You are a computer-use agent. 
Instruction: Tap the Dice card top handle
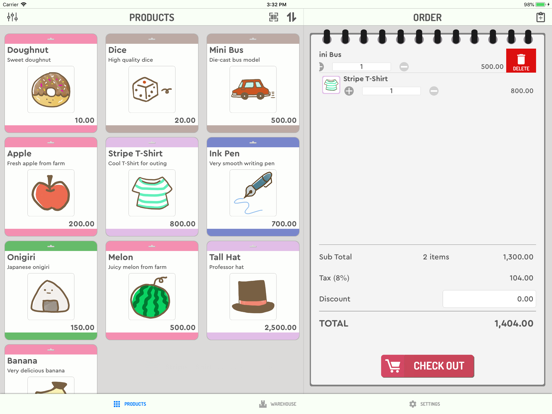tap(152, 39)
